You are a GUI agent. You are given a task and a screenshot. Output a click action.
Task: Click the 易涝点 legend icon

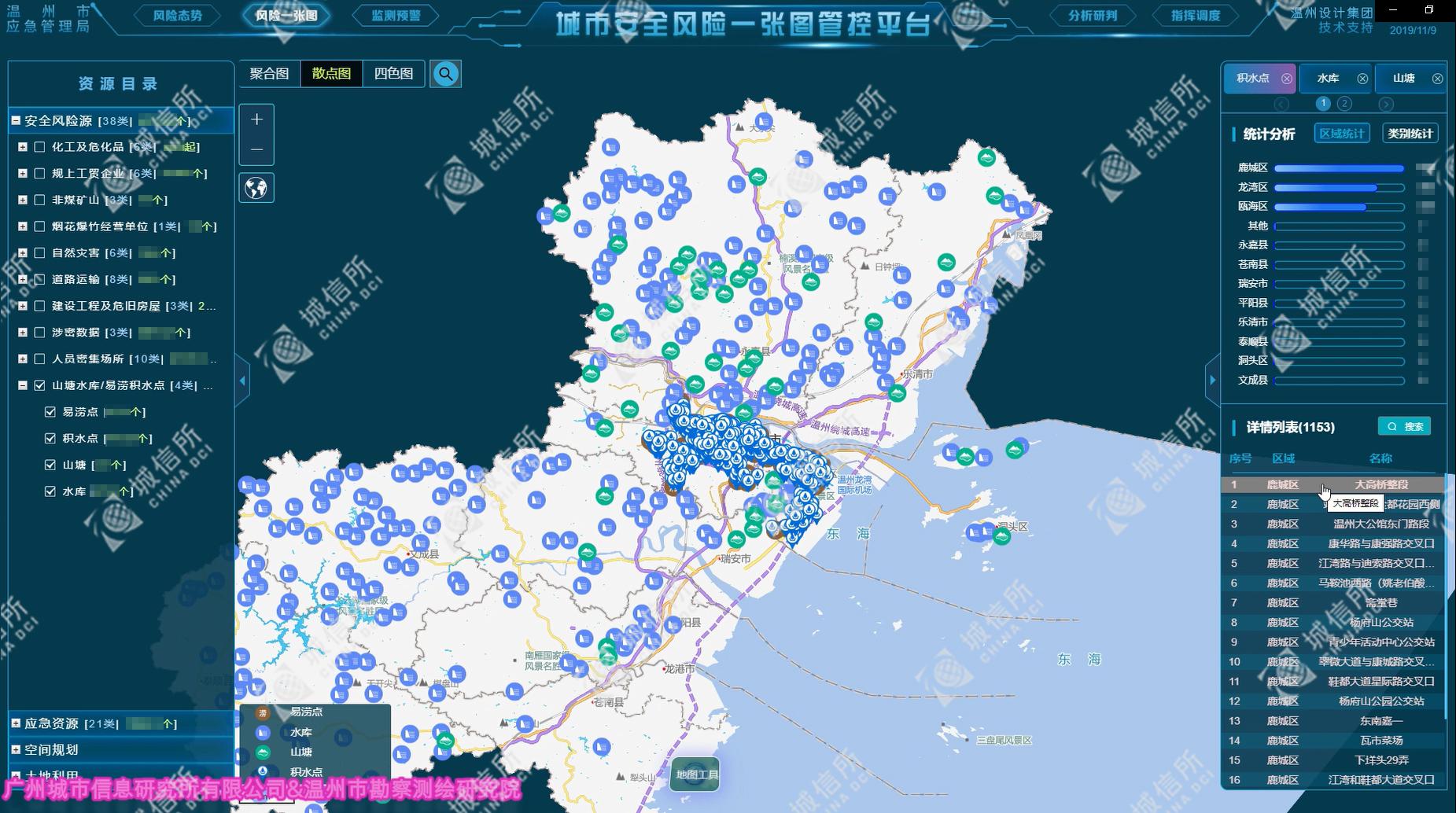(263, 712)
